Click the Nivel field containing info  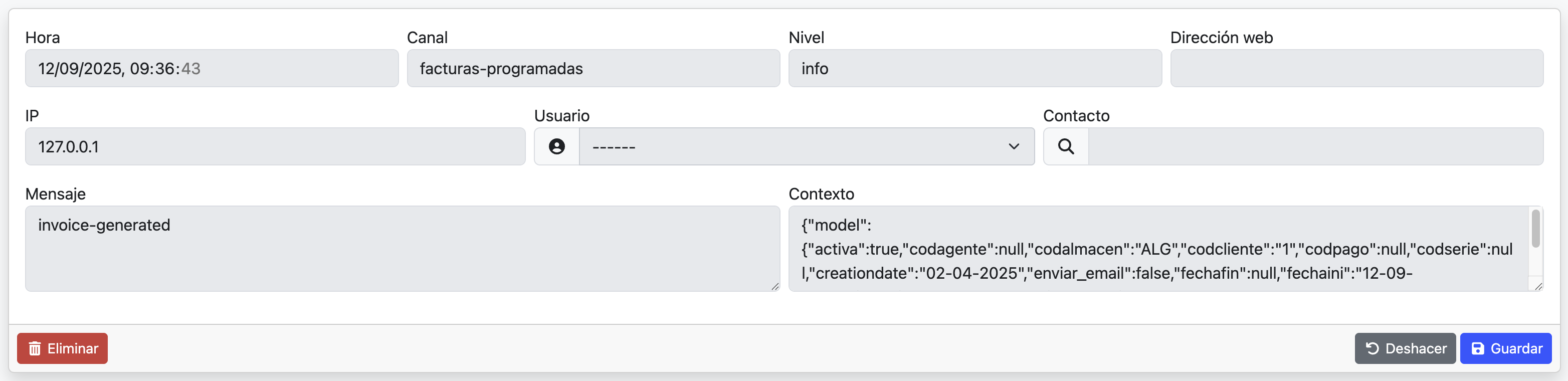coord(974,68)
